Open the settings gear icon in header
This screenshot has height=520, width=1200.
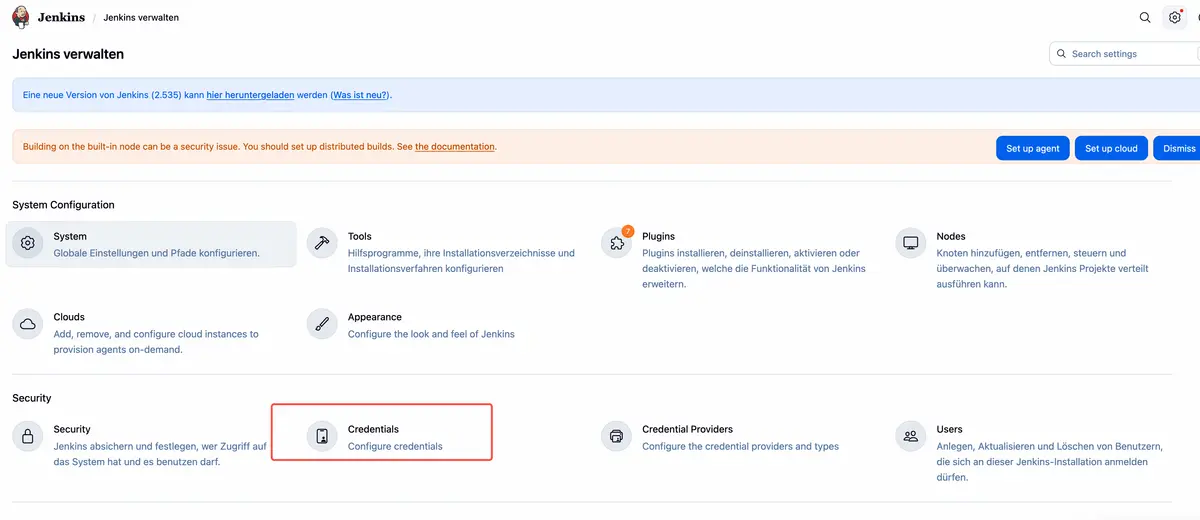click(1175, 17)
